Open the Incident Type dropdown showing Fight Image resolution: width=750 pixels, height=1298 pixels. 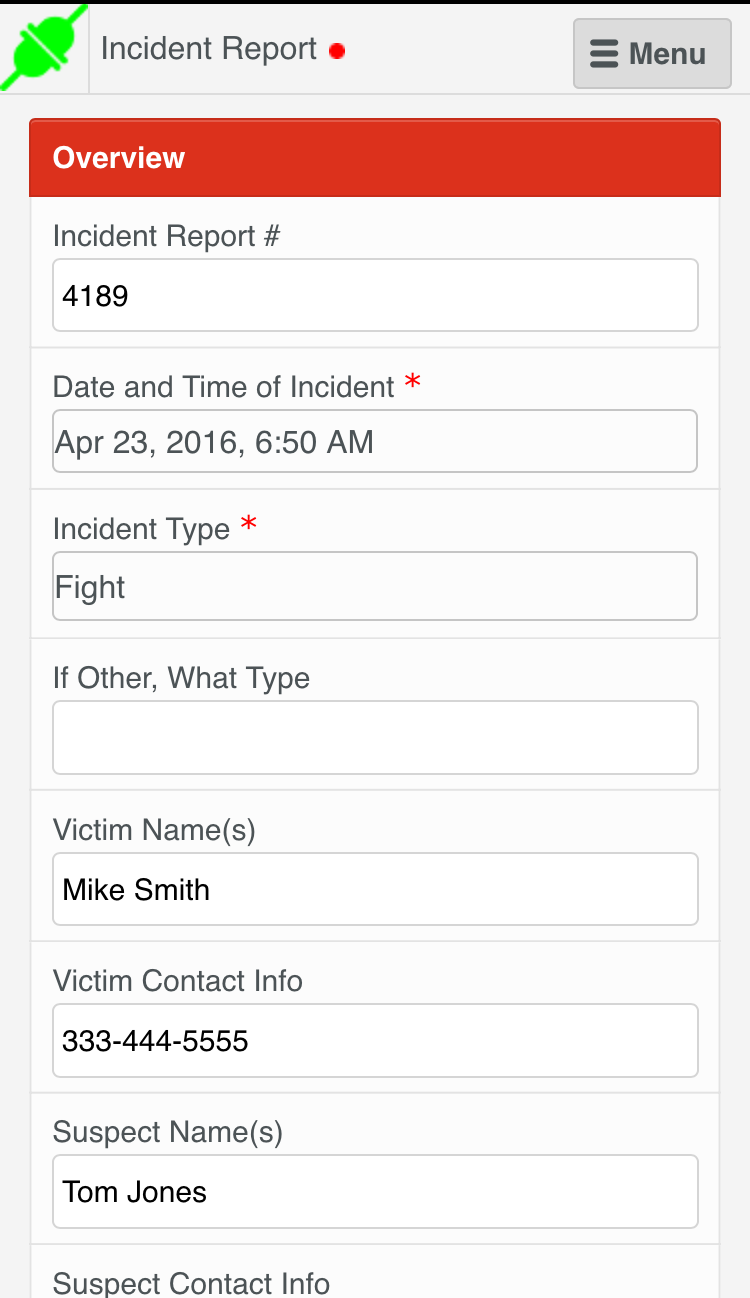pyautogui.click(x=375, y=586)
